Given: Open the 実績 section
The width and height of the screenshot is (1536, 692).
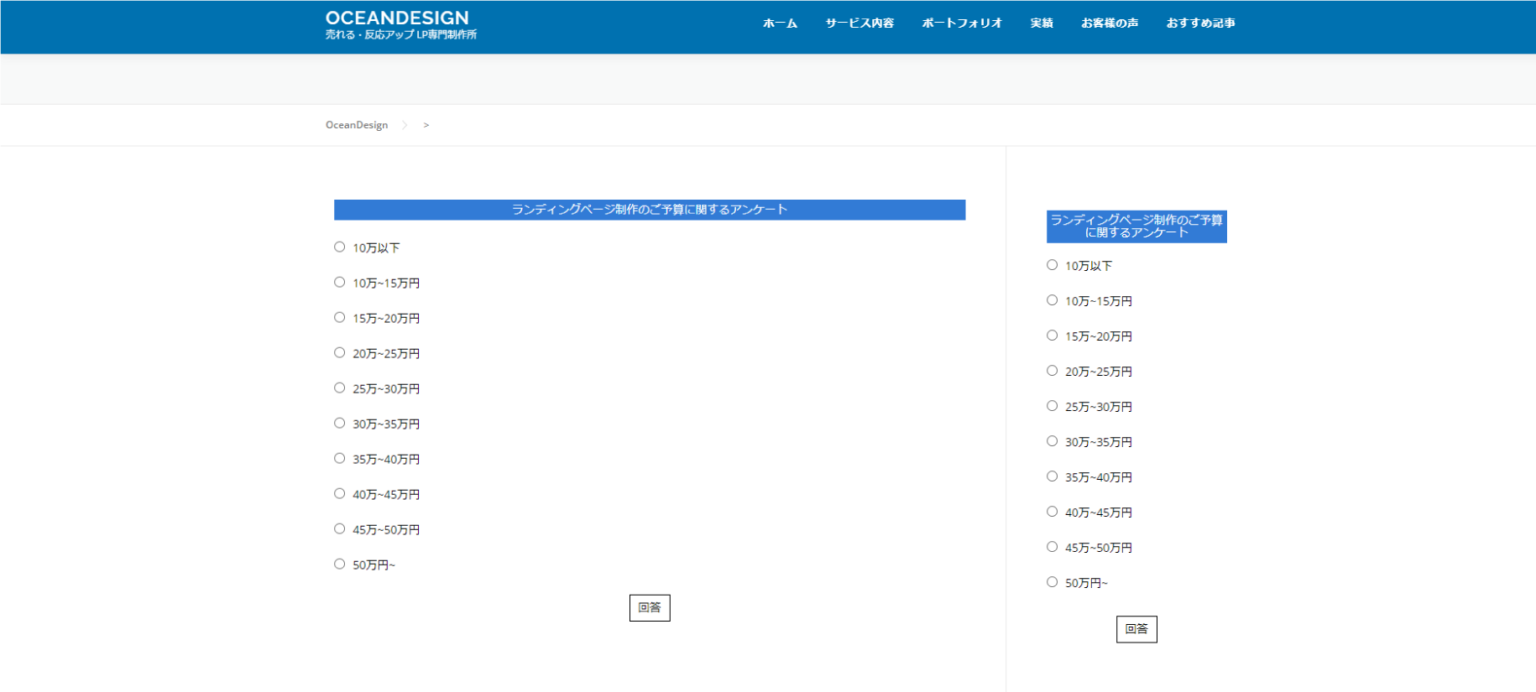Looking at the screenshot, I should 1041,22.
